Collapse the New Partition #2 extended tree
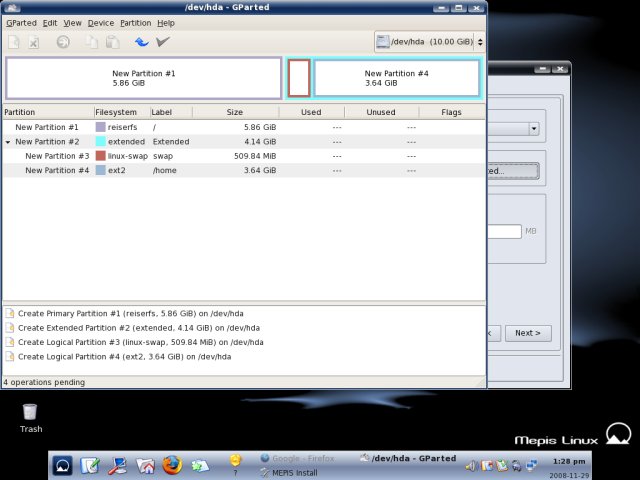This screenshot has height=480, width=640. [8, 142]
